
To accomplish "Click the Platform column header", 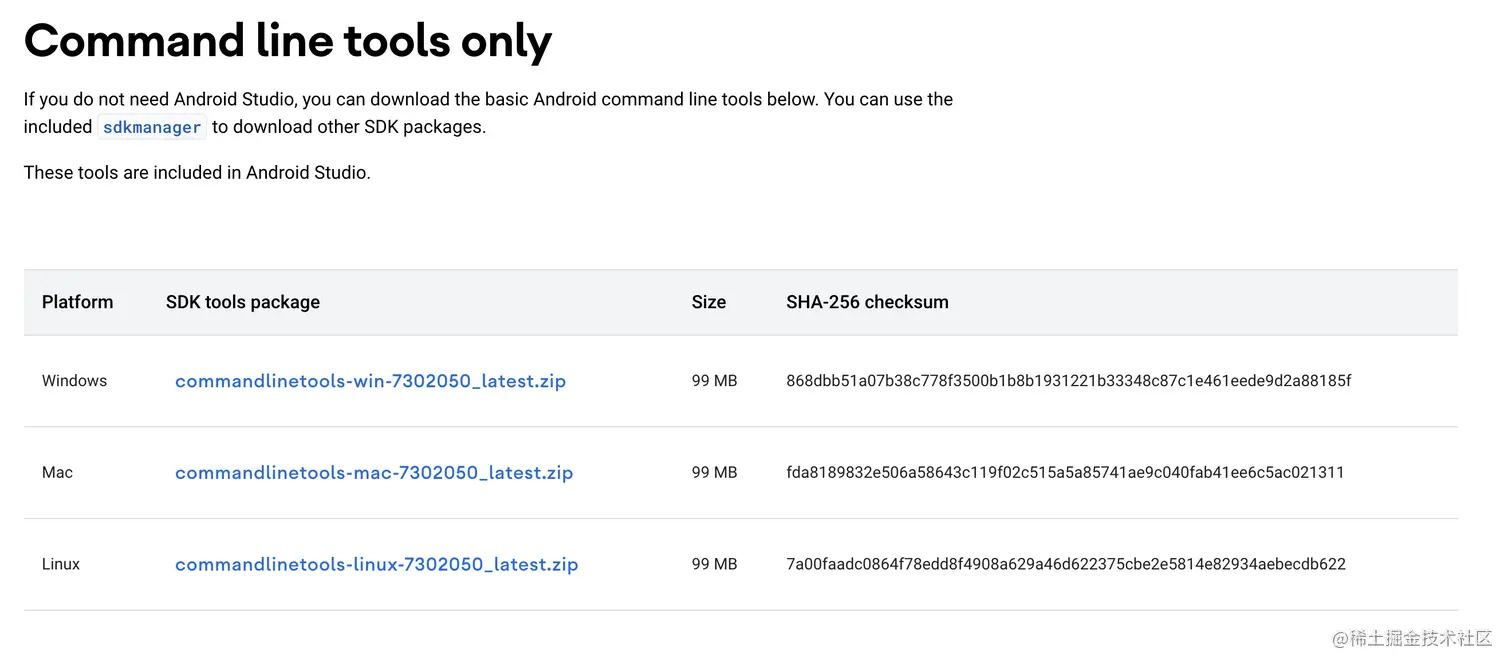I will (x=77, y=302).
